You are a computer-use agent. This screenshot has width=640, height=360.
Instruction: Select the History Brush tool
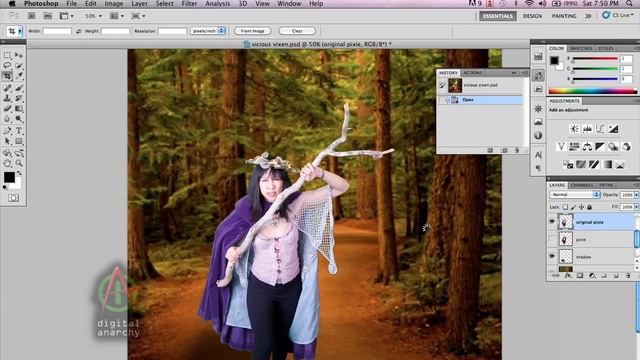(19, 98)
